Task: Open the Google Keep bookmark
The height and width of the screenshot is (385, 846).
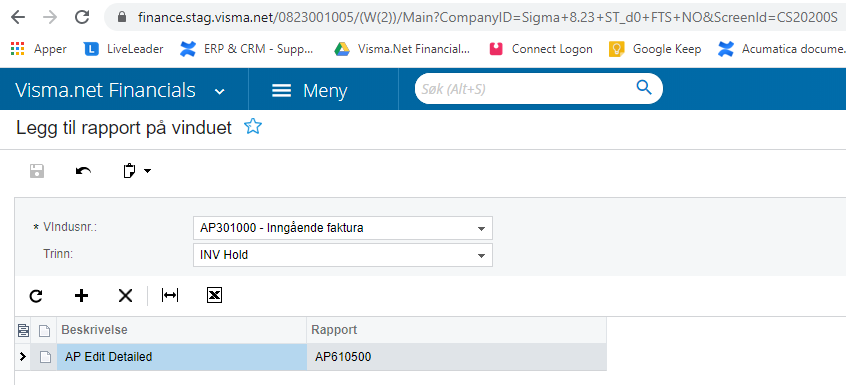Action: 655,49
